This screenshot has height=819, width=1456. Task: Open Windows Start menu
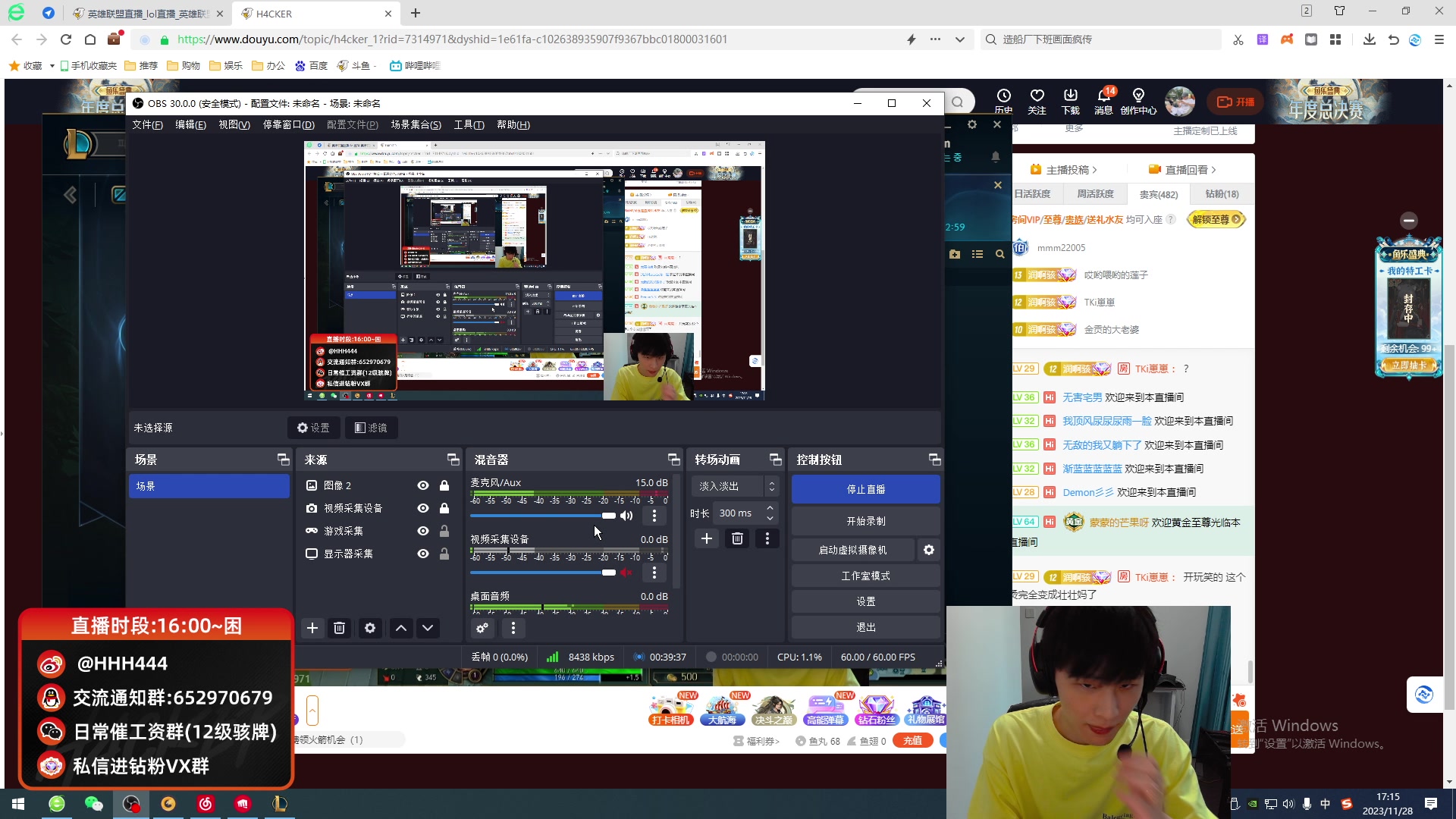click(18, 804)
